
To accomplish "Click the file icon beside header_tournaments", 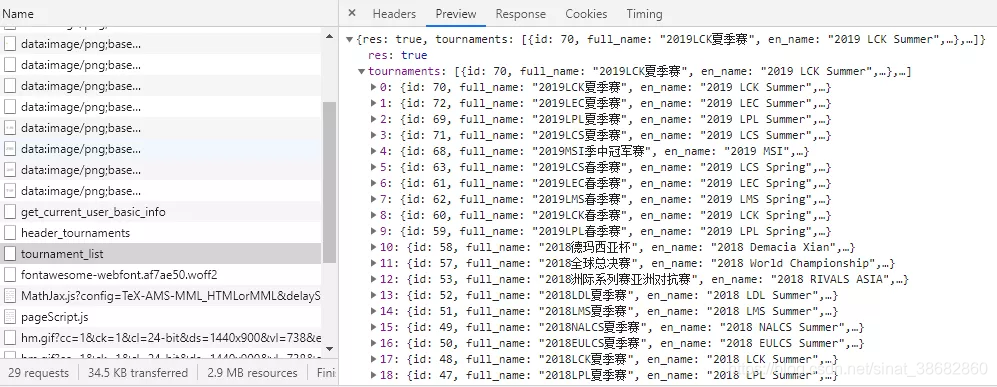I will [10, 233].
